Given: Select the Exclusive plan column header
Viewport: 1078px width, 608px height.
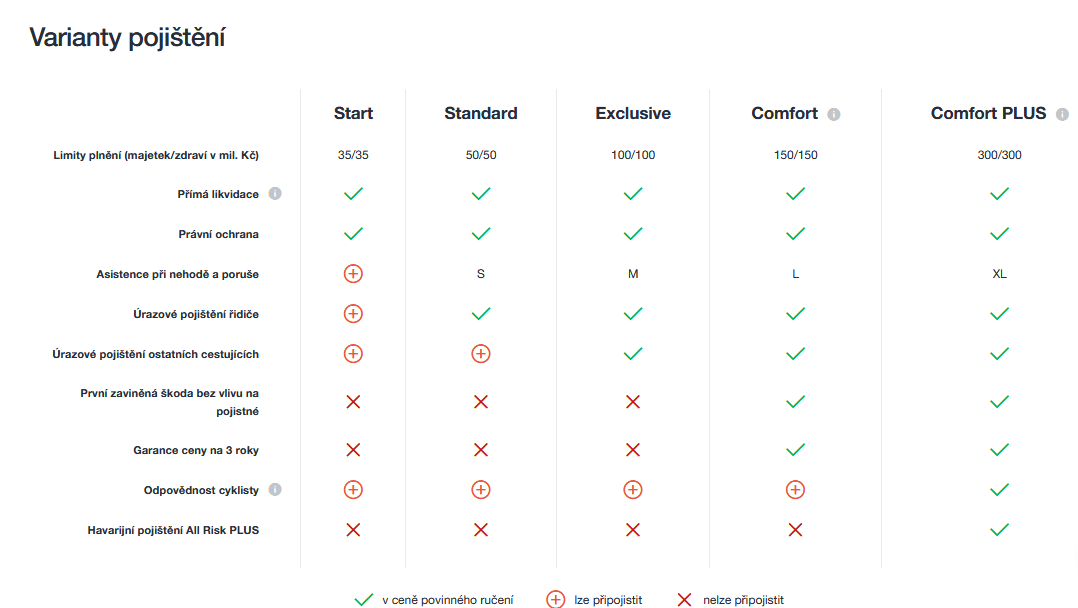Looking at the screenshot, I should pos(633,114).
